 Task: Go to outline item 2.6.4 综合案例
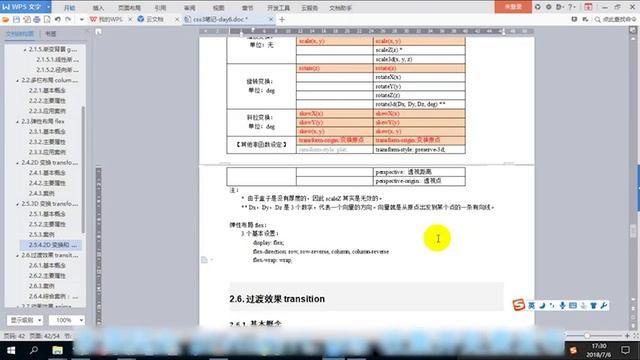pyautogui.click(x=53, y=296)
